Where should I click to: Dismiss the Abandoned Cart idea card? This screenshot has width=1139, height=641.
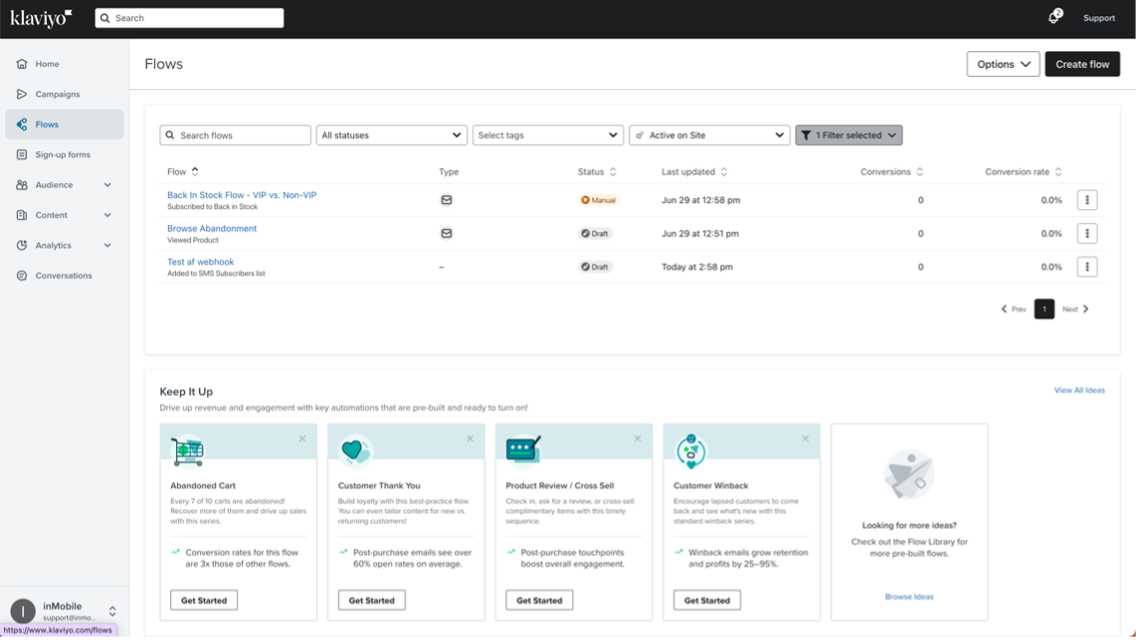click(x=302, y=438)
